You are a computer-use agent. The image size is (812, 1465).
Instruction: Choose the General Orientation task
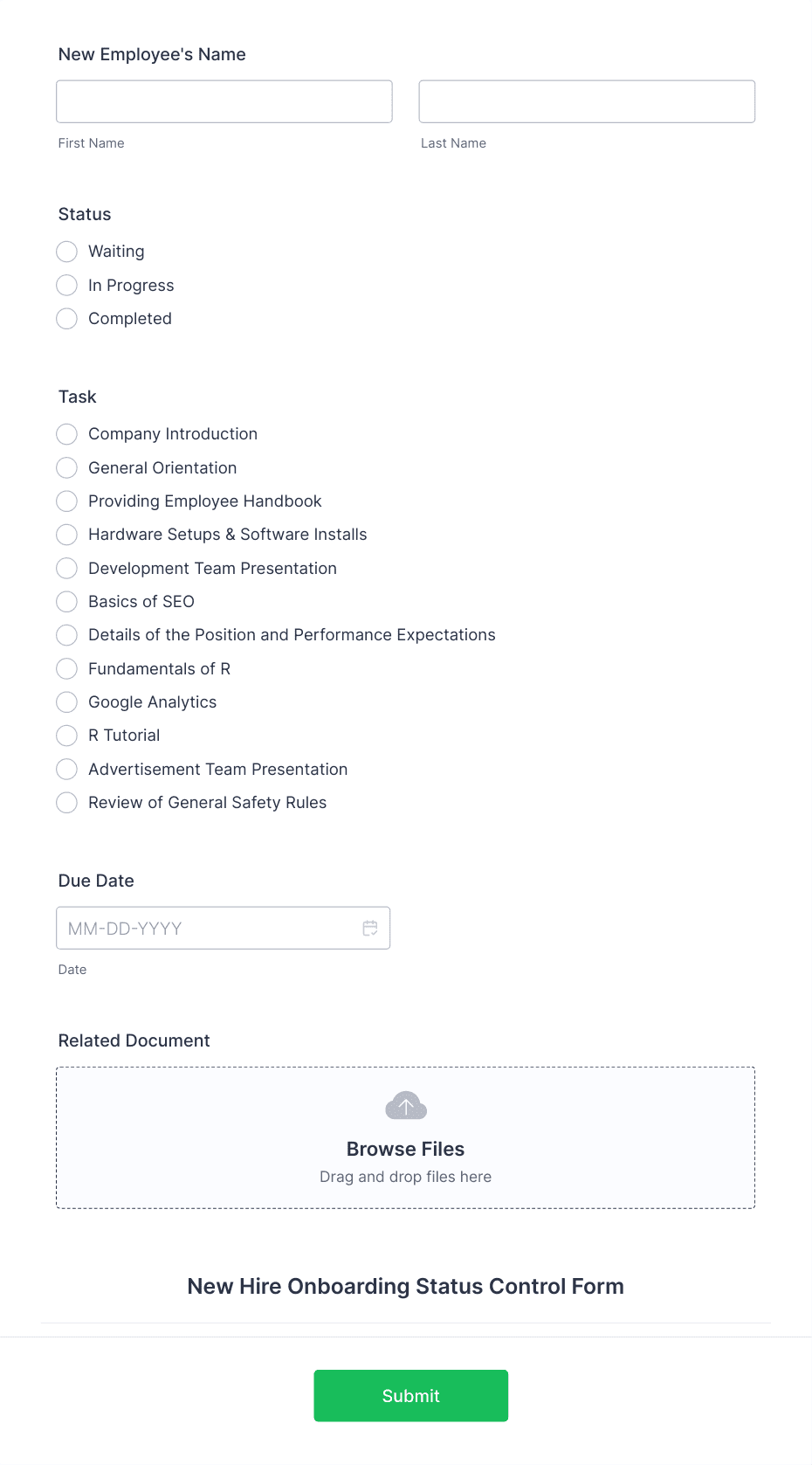point(66,468)
